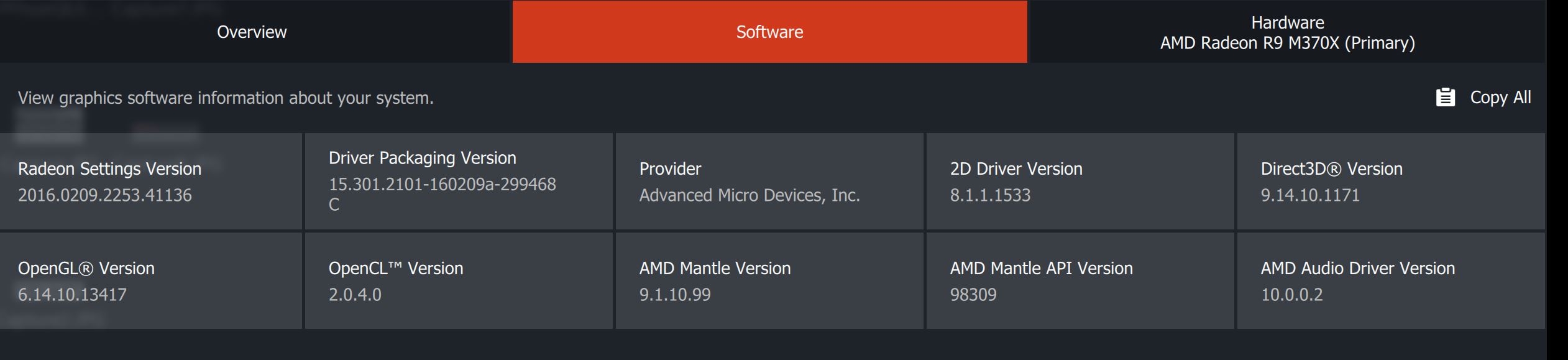The image size is (1568, 360).
Task: Select the 2D Driver Version tile
Action: (1080, 181)
